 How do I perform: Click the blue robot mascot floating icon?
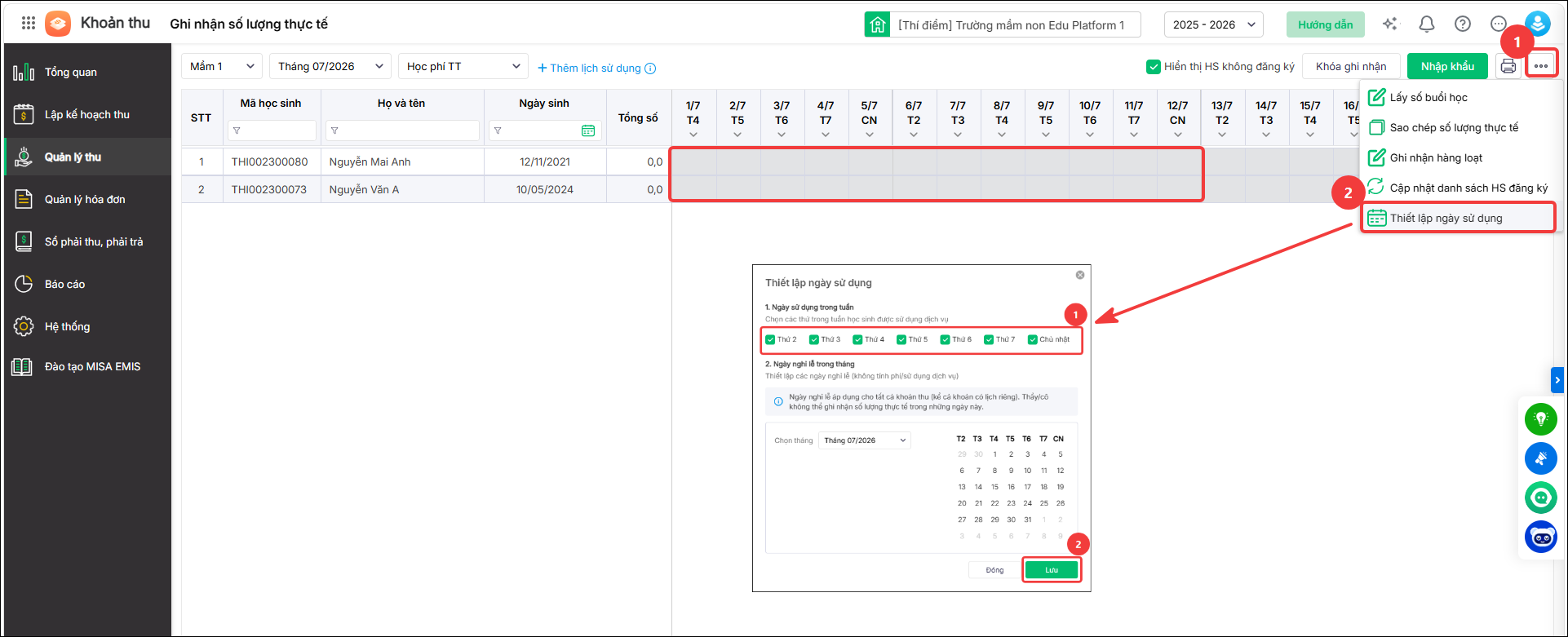pyautogui.click(x=1541, y=537)
